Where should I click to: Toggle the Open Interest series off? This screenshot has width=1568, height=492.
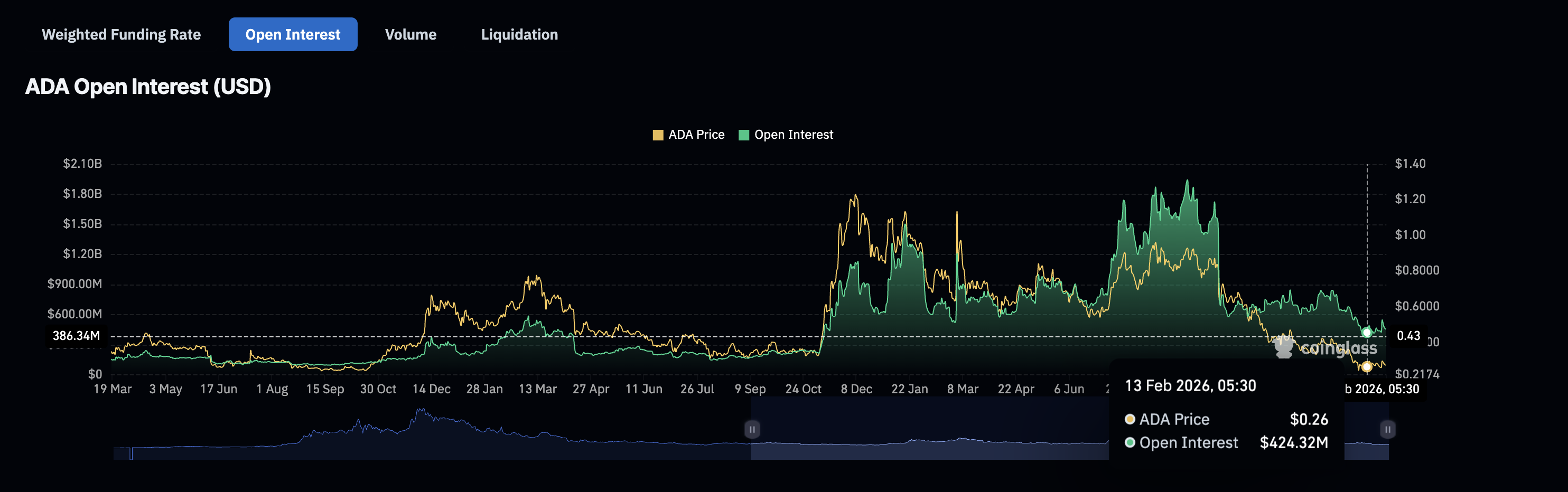(793, 135)
